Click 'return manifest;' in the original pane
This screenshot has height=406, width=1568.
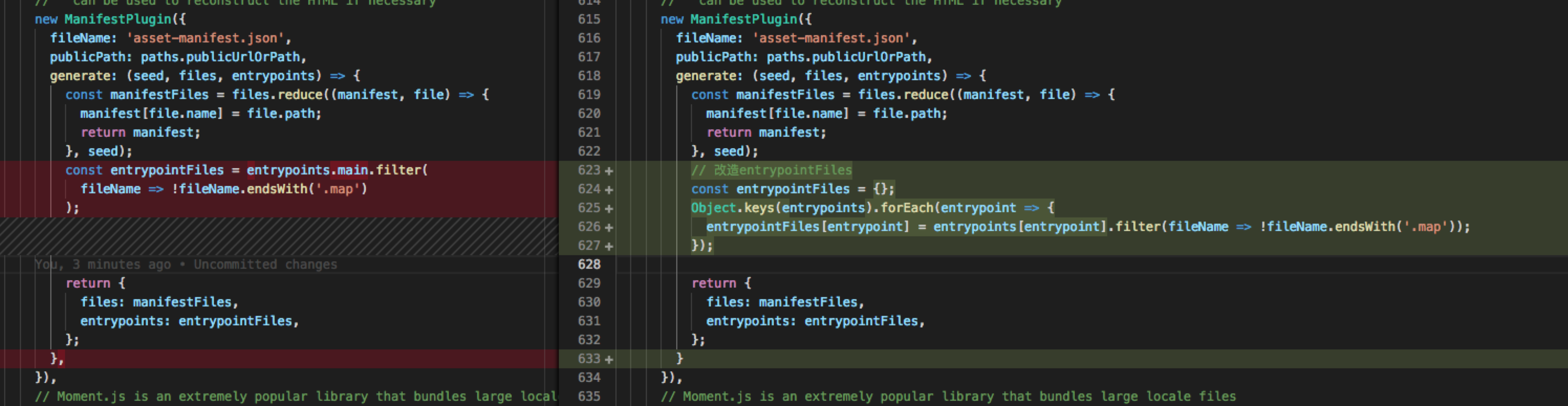point(140,133)
